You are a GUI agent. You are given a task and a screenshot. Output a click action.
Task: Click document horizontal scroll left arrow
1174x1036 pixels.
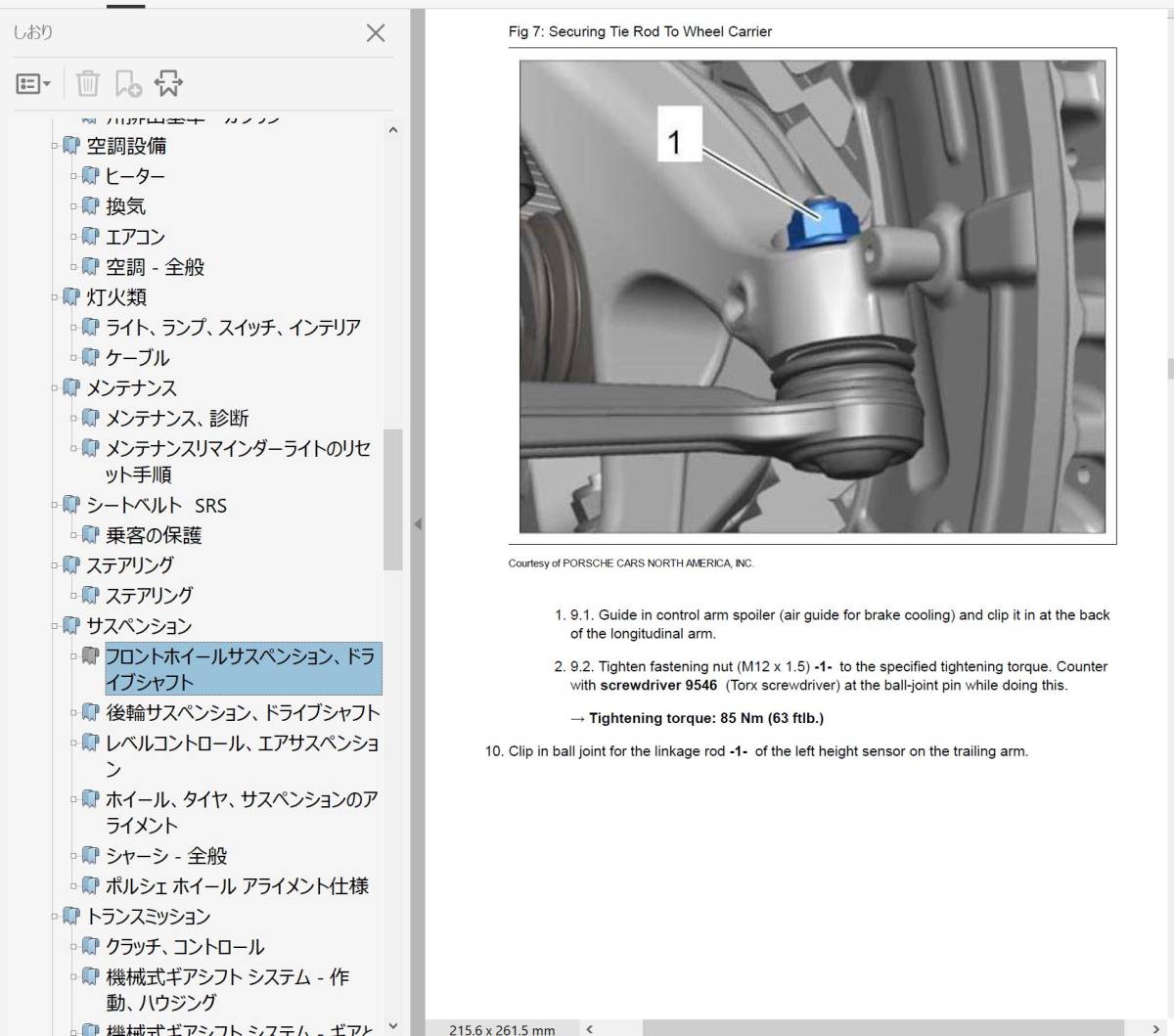(x=589, y=1028)
